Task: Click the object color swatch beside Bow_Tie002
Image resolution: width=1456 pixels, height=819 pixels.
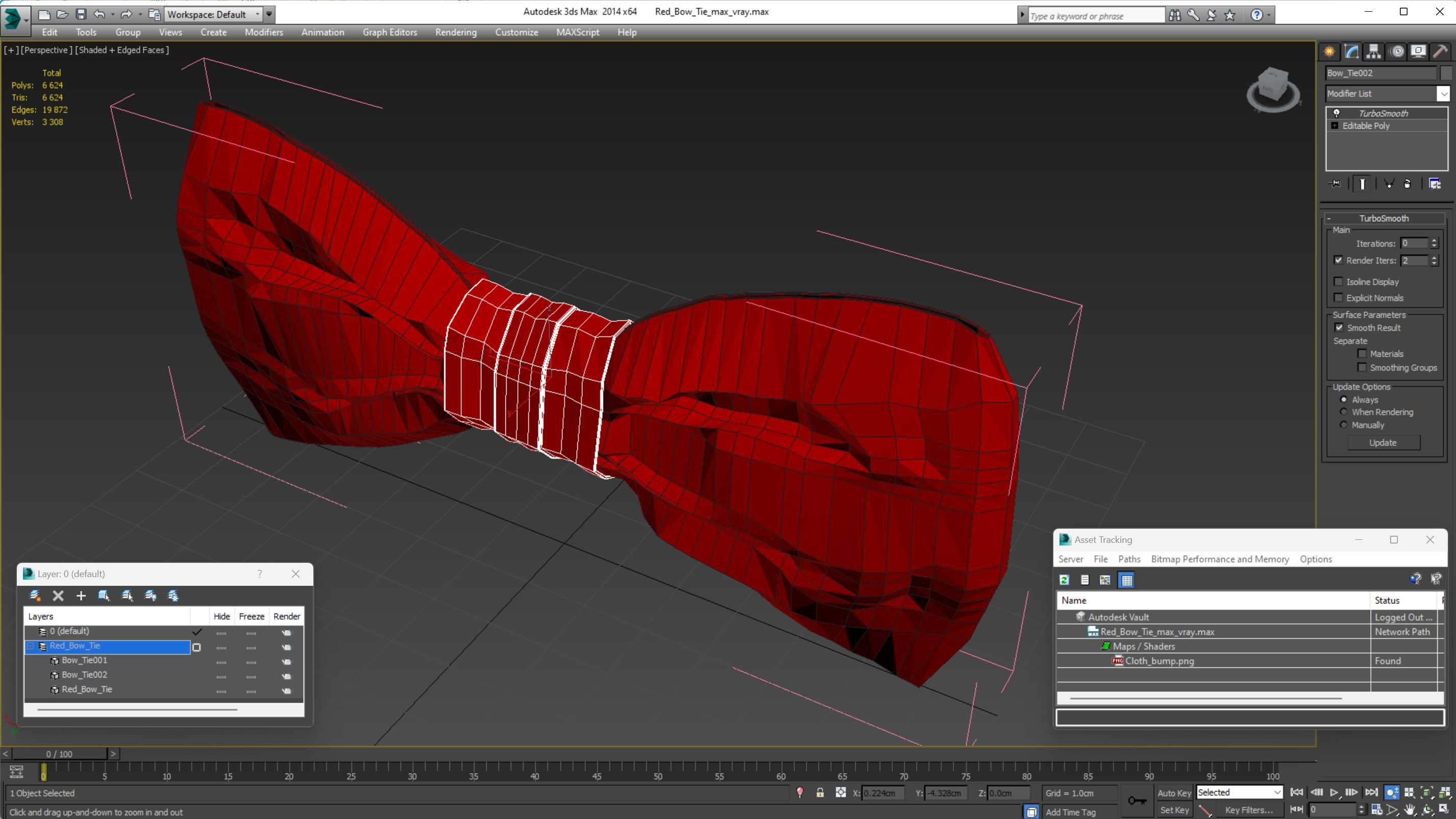Action: click(x=1446, y=73)
